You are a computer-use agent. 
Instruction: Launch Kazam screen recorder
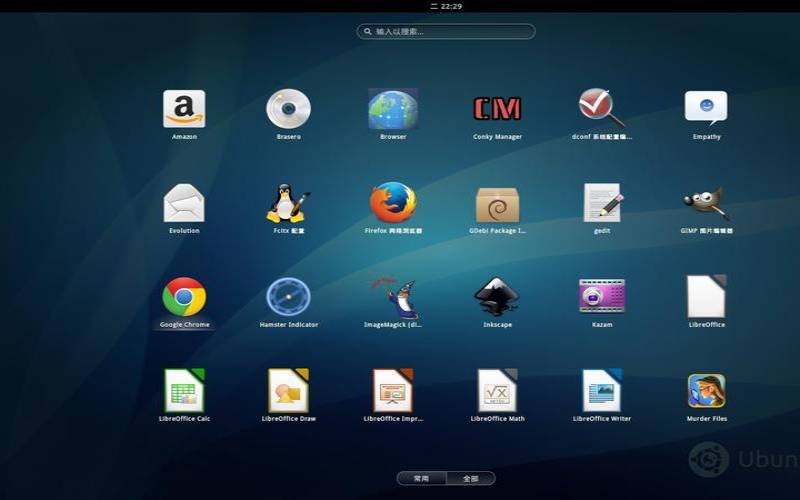(x=602, y=296)
